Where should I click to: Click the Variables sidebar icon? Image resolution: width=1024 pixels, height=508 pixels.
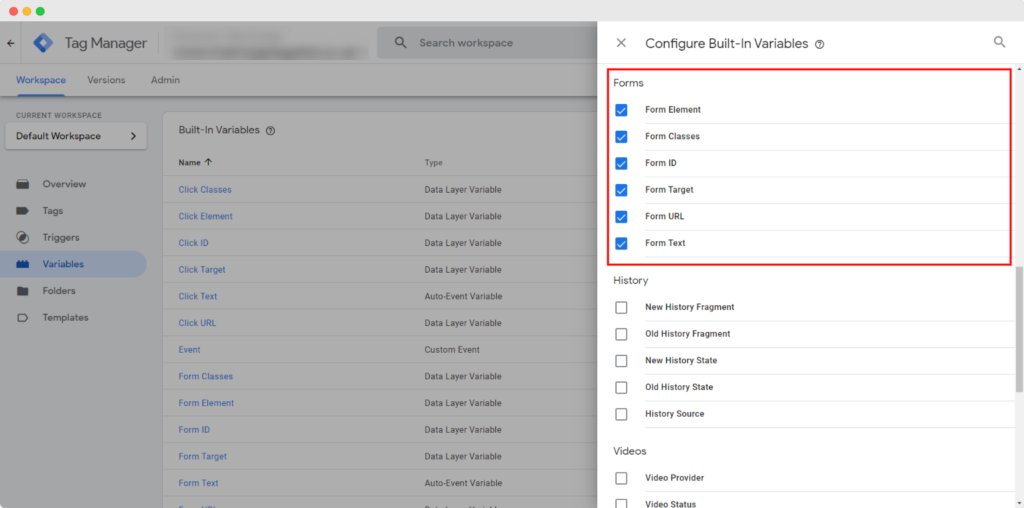pyautogui.click(x=23, y=264)
